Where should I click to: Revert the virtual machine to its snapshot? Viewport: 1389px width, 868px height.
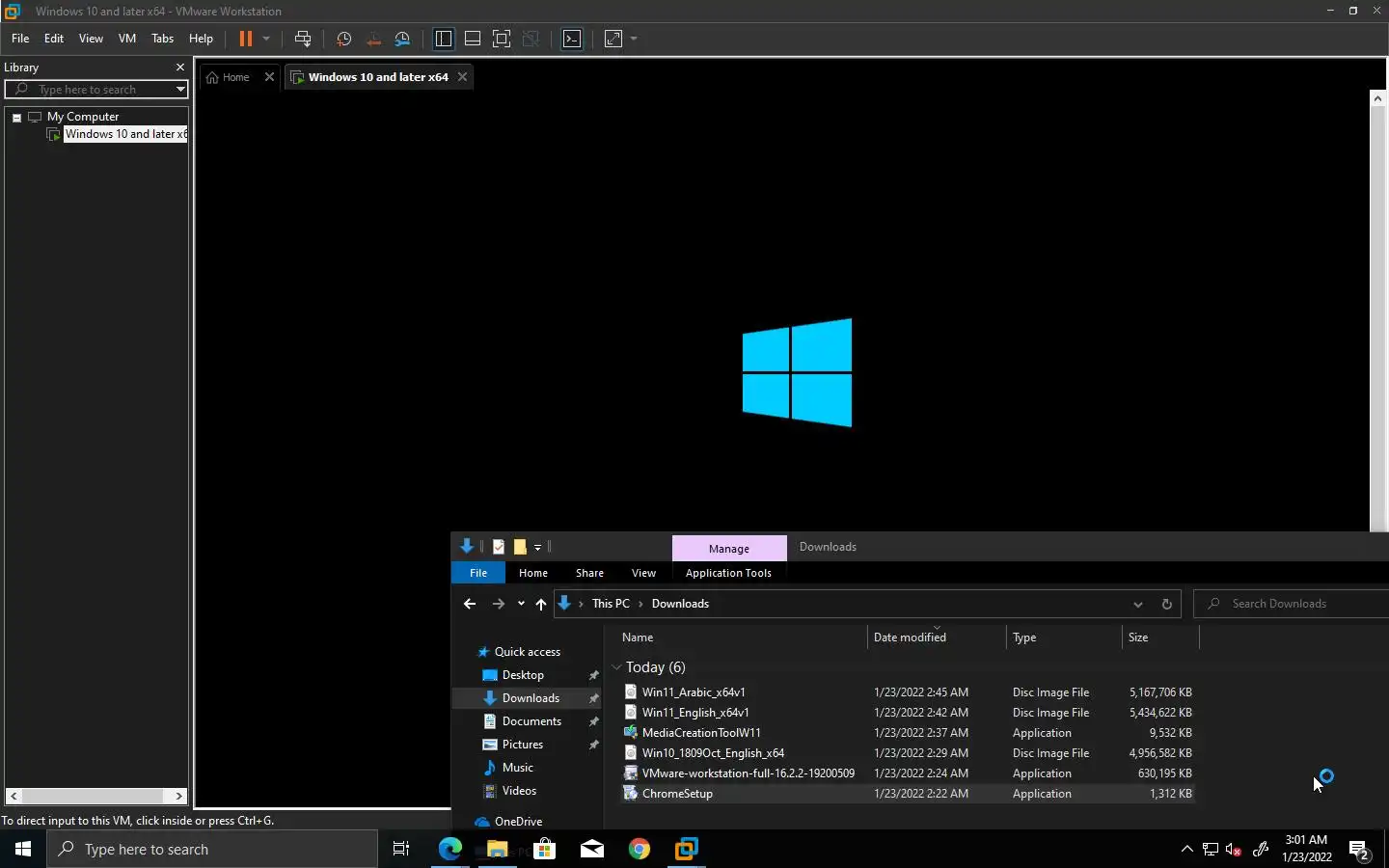click(373, 39)
